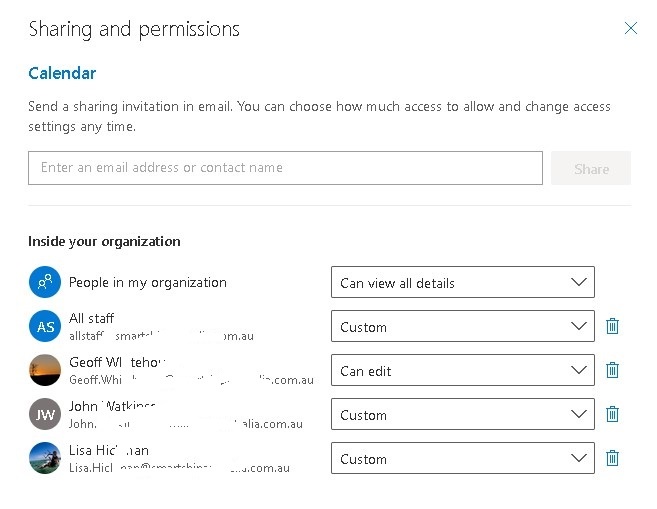Click the Calendar heading link
This screenshot has height=509, width=657.
point(62,73)
